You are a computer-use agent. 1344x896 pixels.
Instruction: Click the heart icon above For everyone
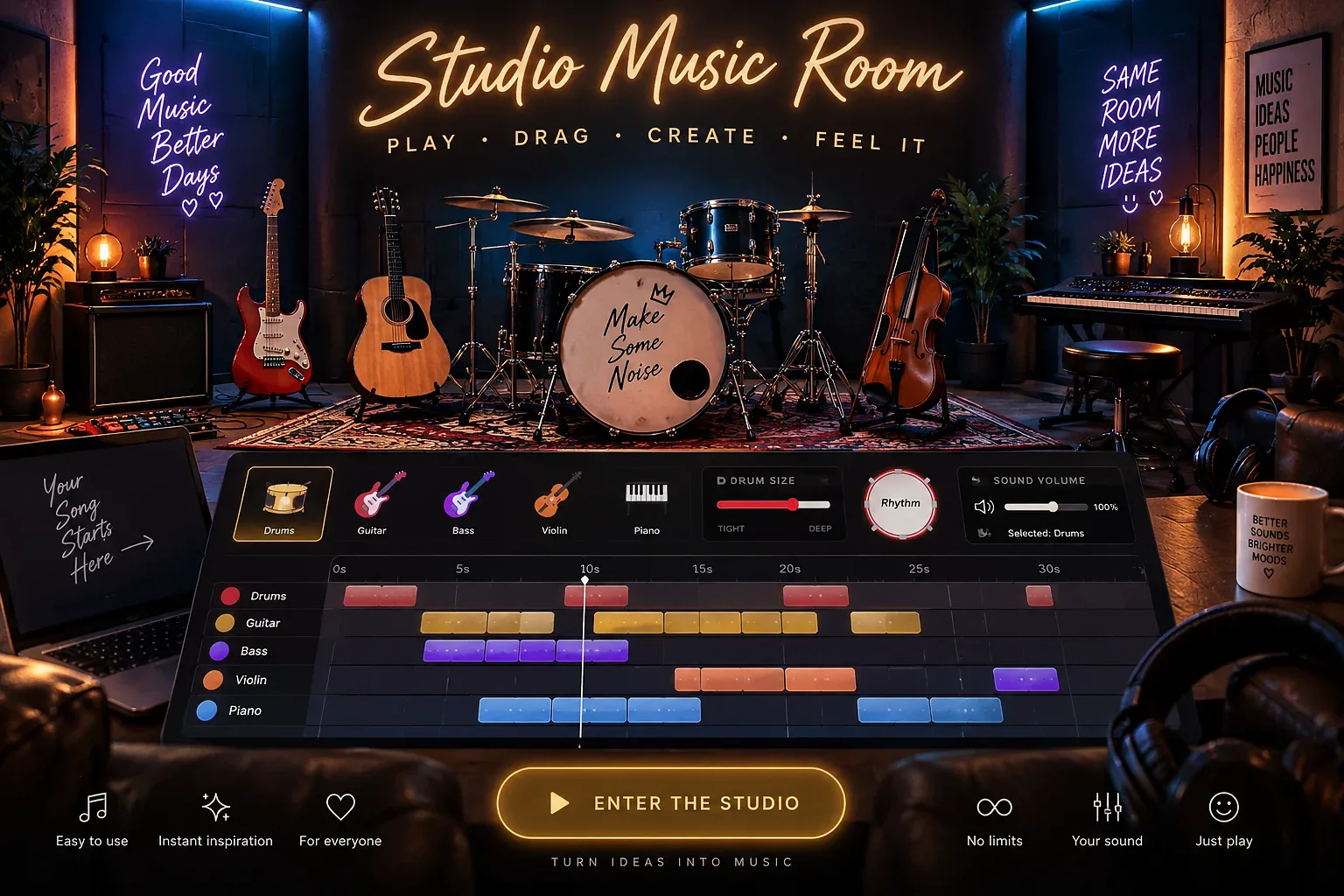coord(340,806)
